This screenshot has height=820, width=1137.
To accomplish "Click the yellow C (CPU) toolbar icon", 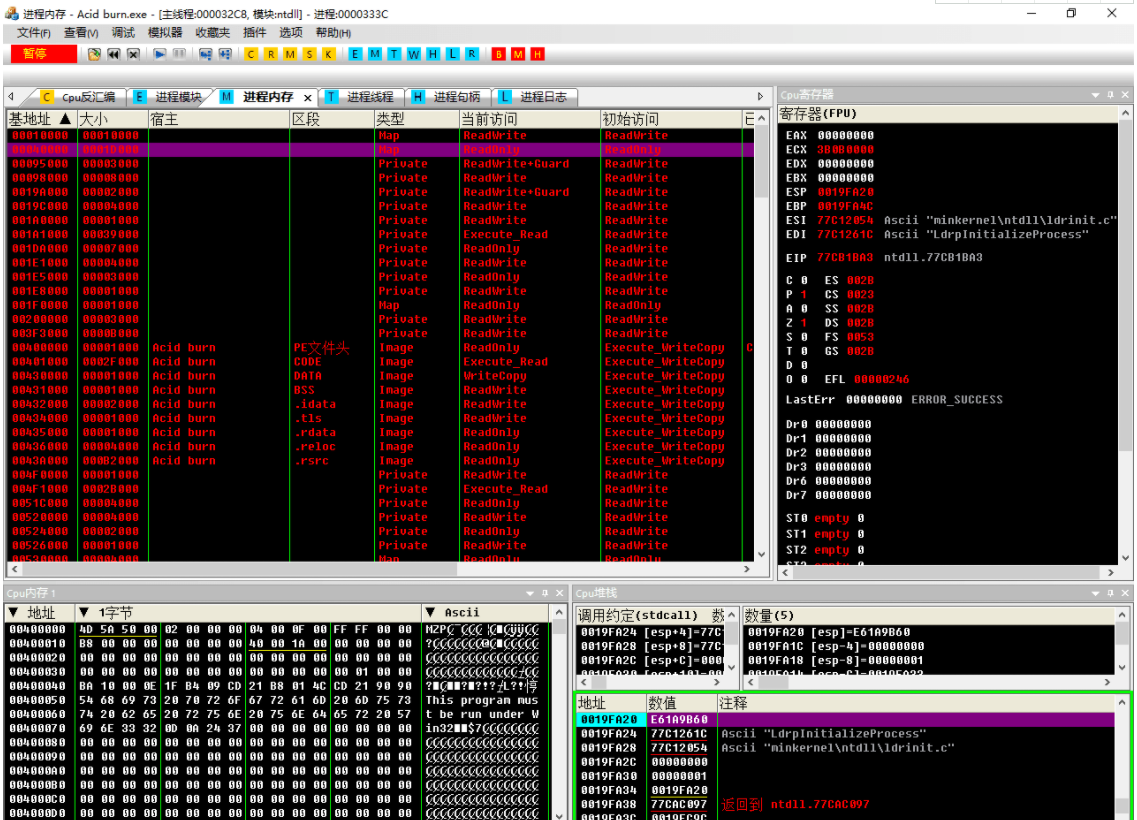I will tap(250, 54).
